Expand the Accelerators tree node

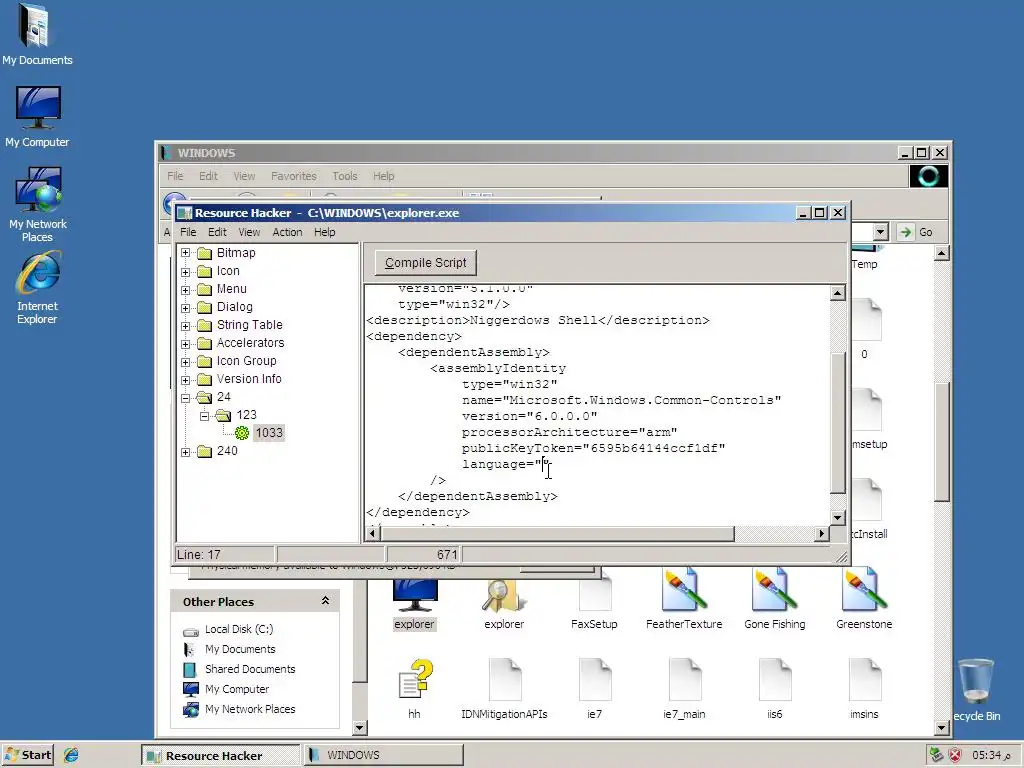click(185, 344)
